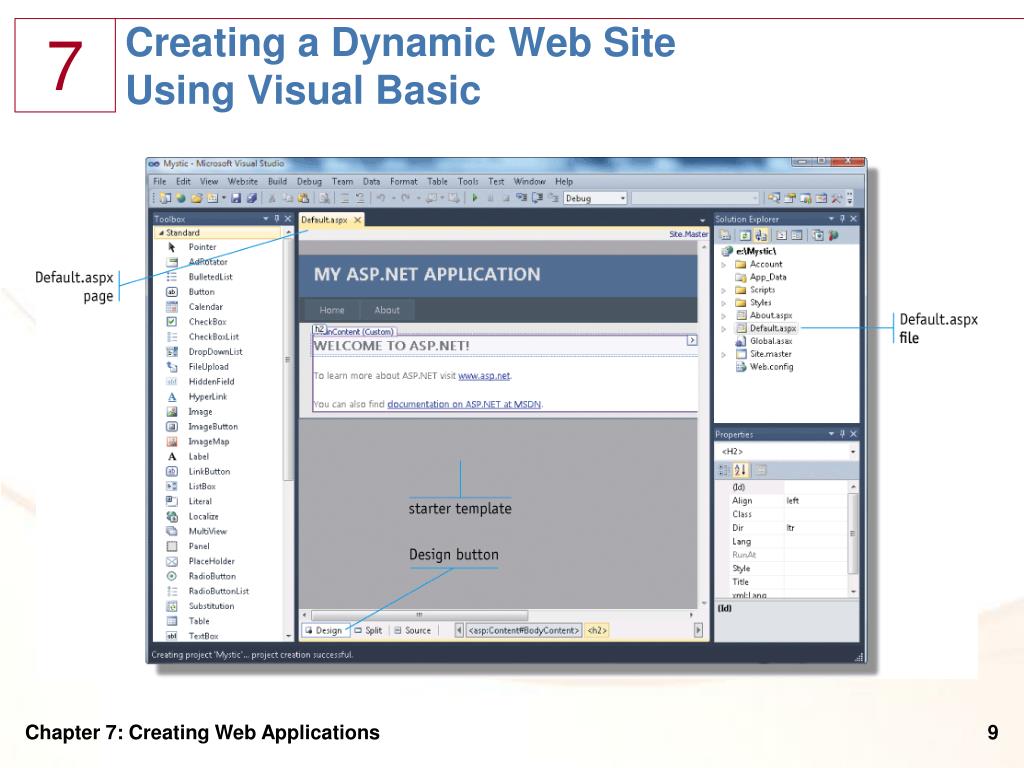Pin the Toolbox panel with auto-hide icon
Image resolution: width=1024 pixels, height=768 pixels.
pos(277,219)
